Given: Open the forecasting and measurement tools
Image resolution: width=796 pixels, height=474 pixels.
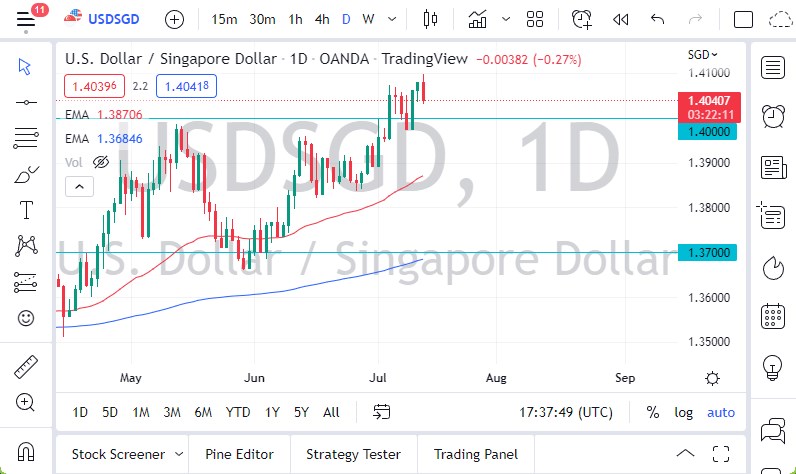Looking at the screenshot, I should point(25,282).
